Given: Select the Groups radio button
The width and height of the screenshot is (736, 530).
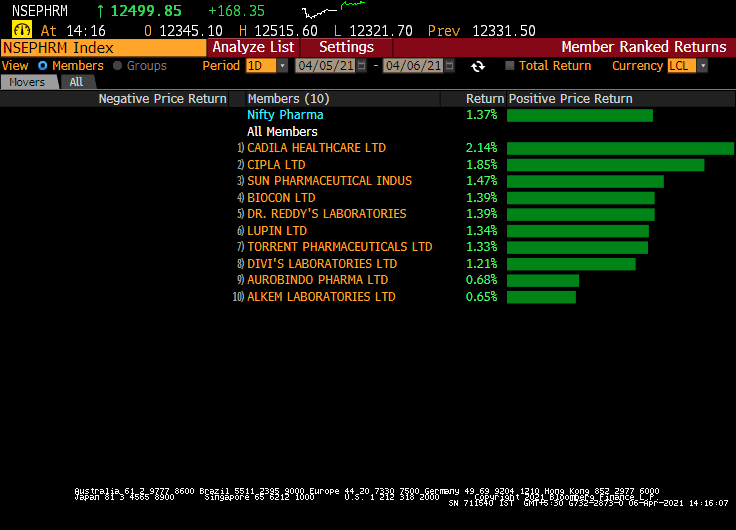Looking at the screenshot, I should pyautogui.click(x=118, y=66).
